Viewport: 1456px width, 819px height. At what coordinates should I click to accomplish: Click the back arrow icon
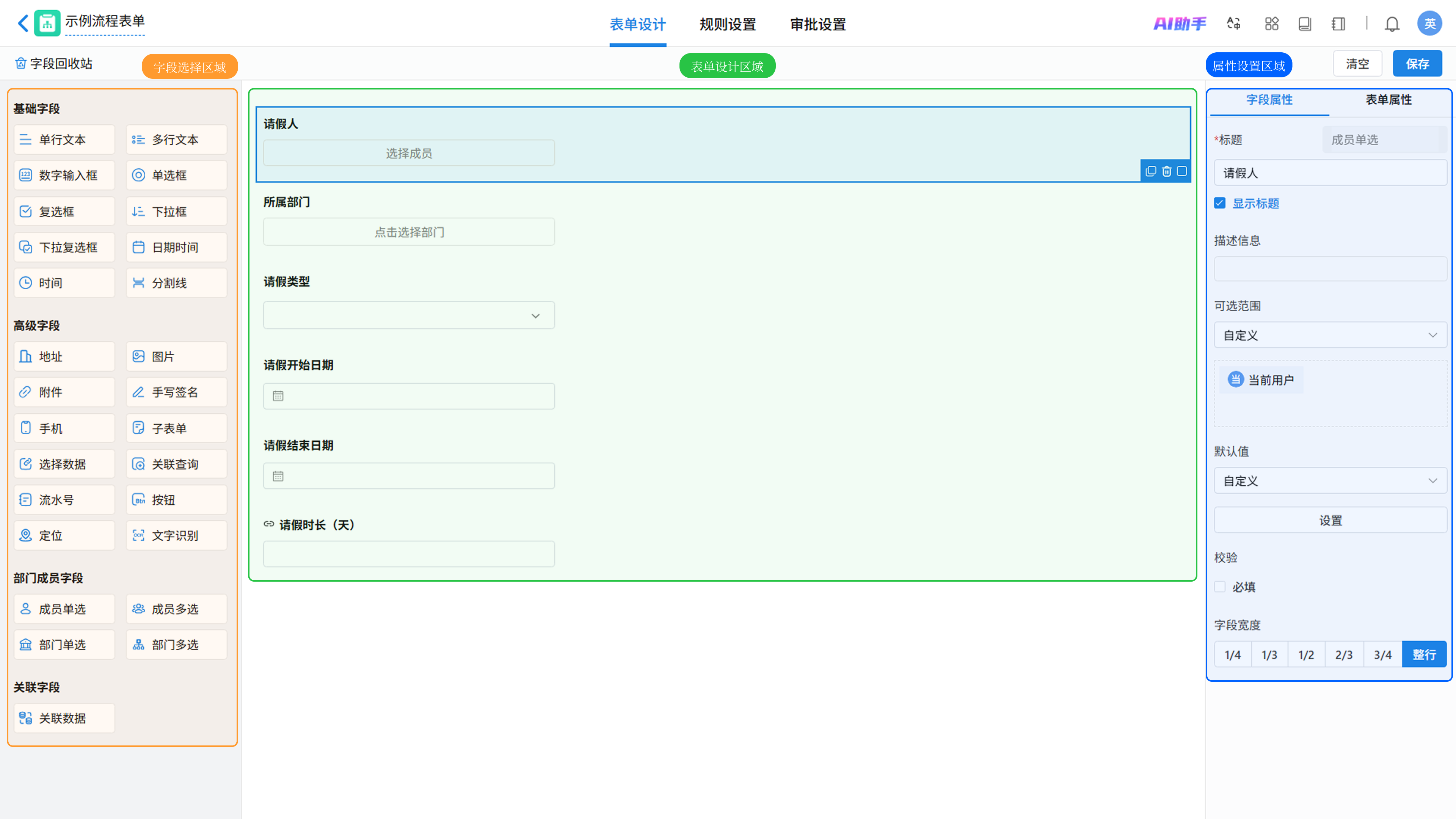tap(23, 23)
